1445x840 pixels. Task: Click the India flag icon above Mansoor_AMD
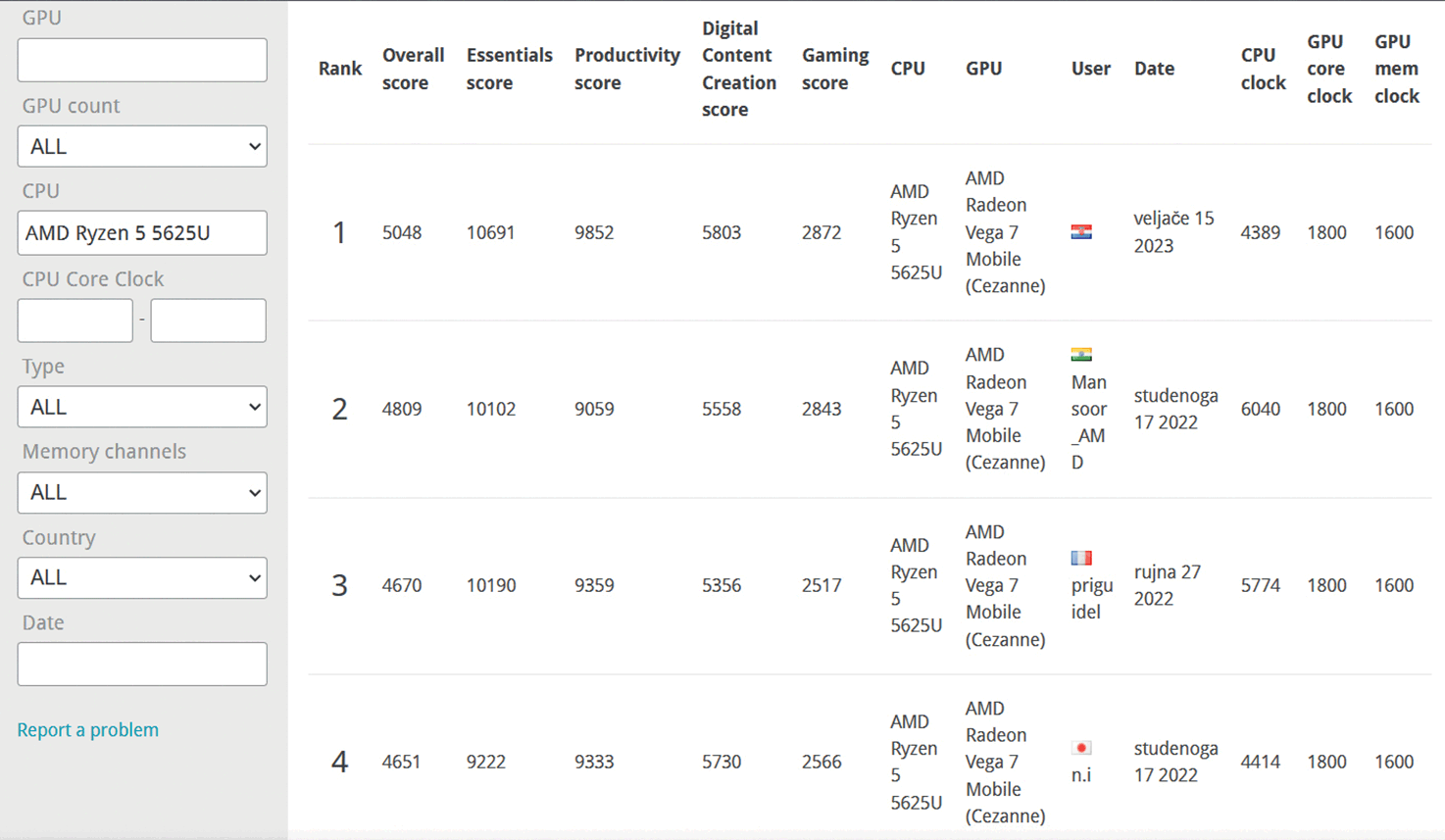click(x=1080, y=355)
